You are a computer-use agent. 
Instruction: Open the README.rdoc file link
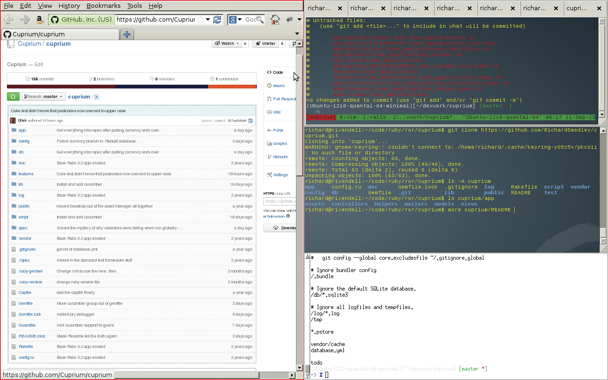point(32,336)
